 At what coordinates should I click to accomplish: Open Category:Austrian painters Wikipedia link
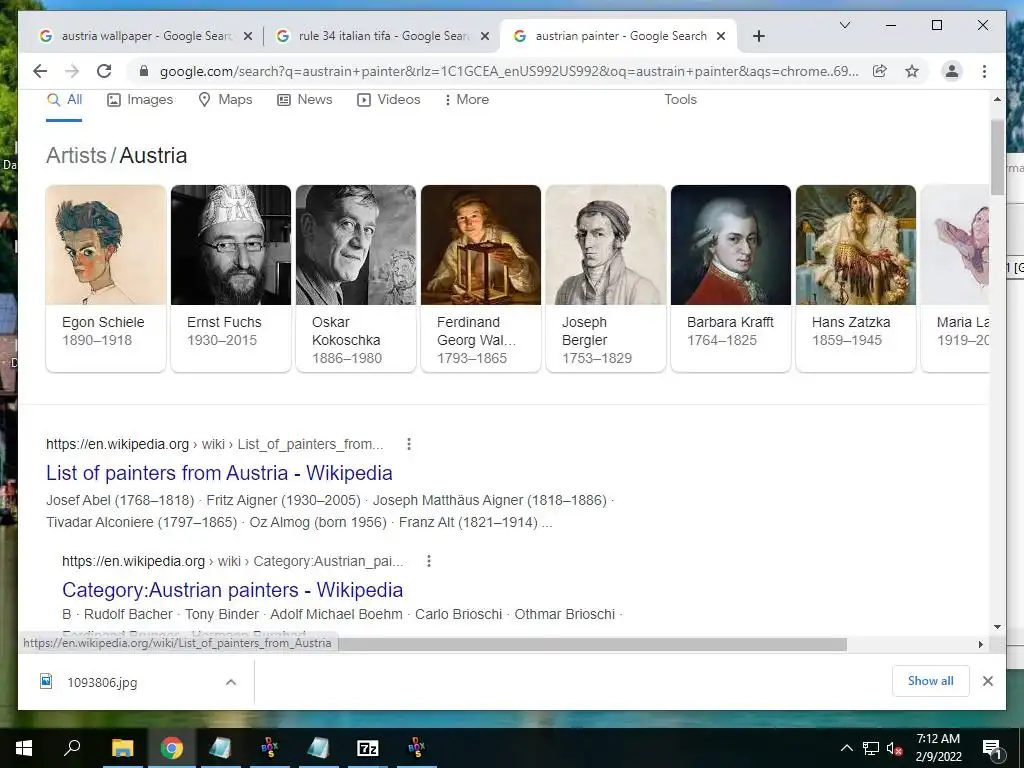coord(232,590)
